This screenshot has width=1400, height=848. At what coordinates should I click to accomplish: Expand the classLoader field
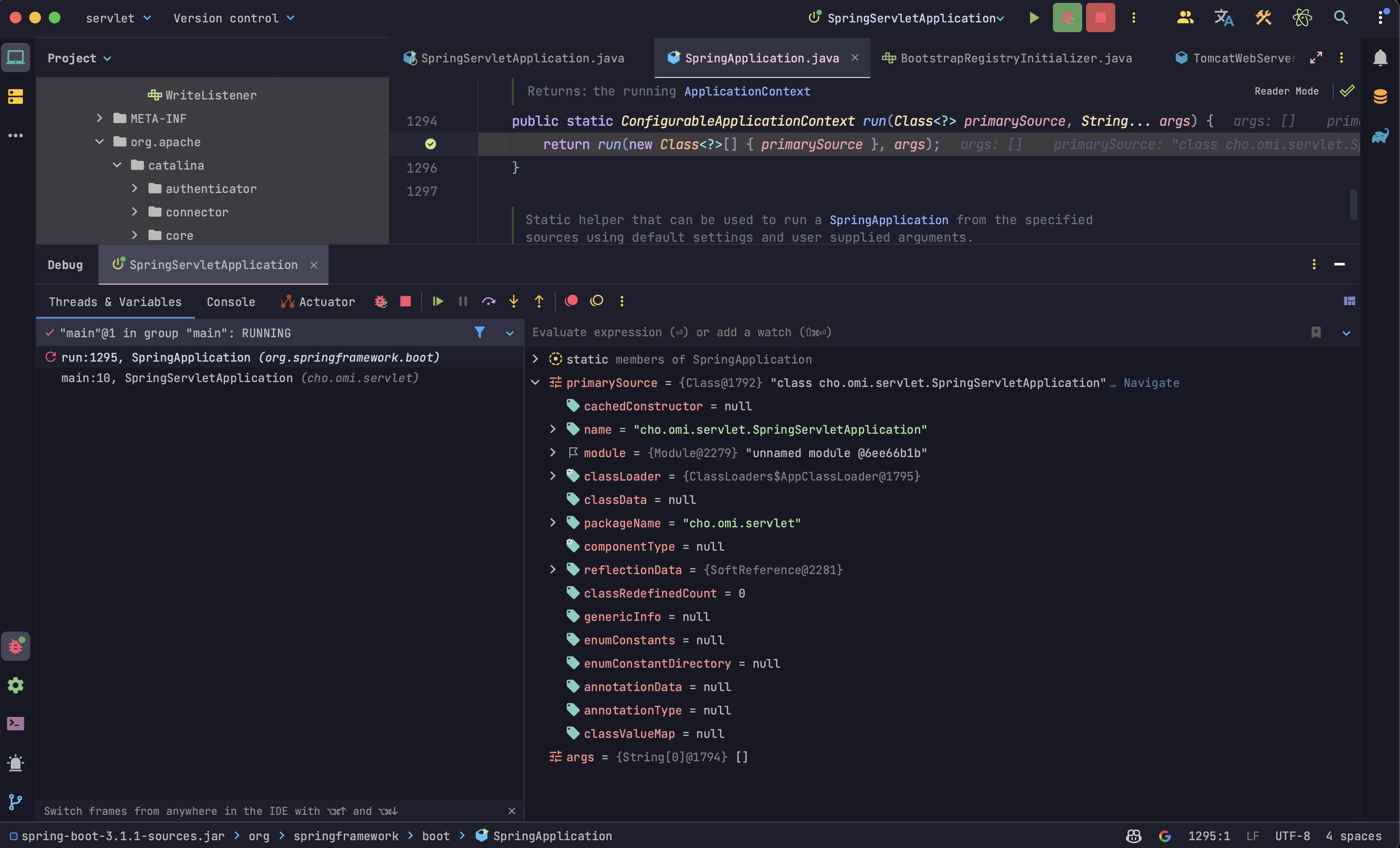tap(552, 475)
